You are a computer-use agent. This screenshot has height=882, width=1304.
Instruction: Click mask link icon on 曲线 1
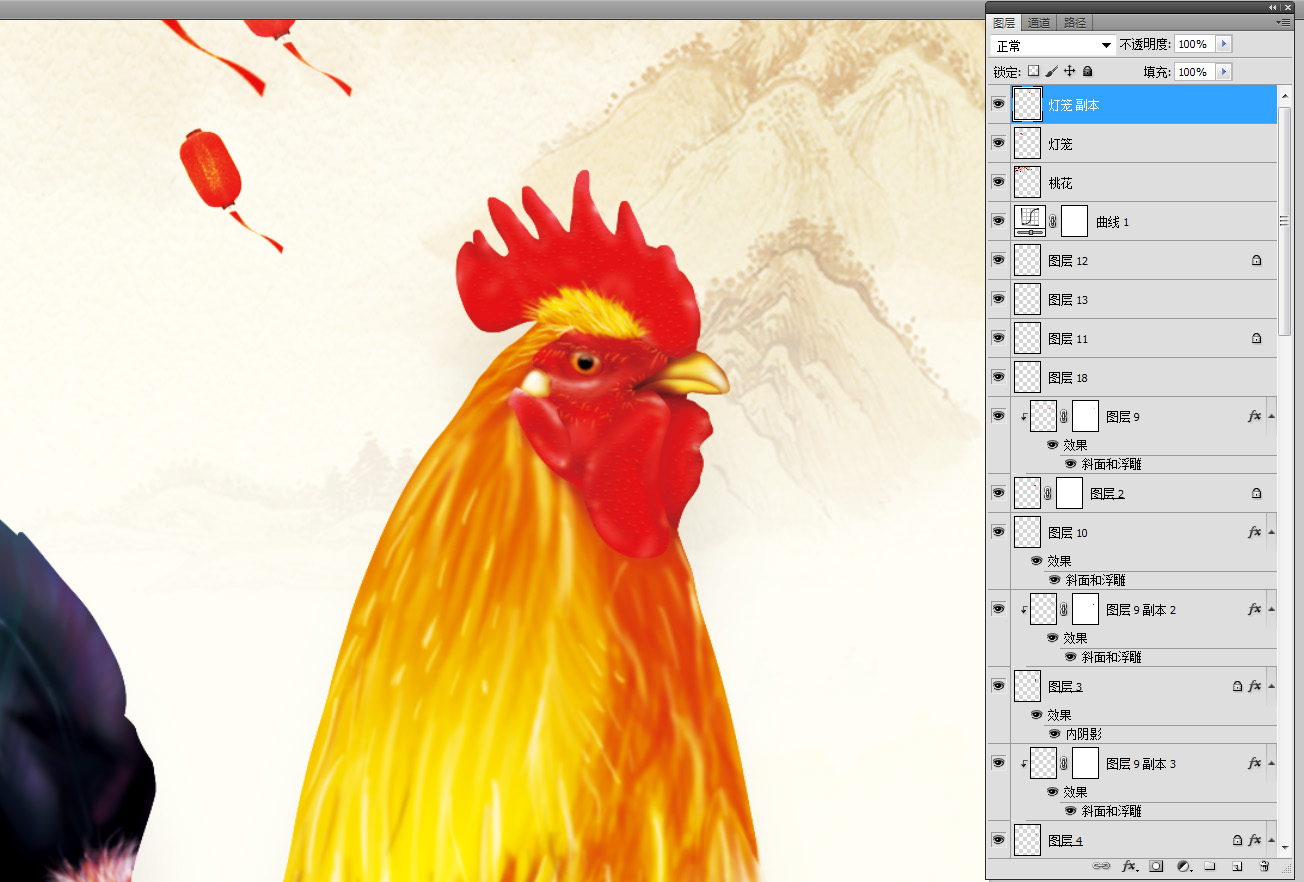[x=1052, y=222]
